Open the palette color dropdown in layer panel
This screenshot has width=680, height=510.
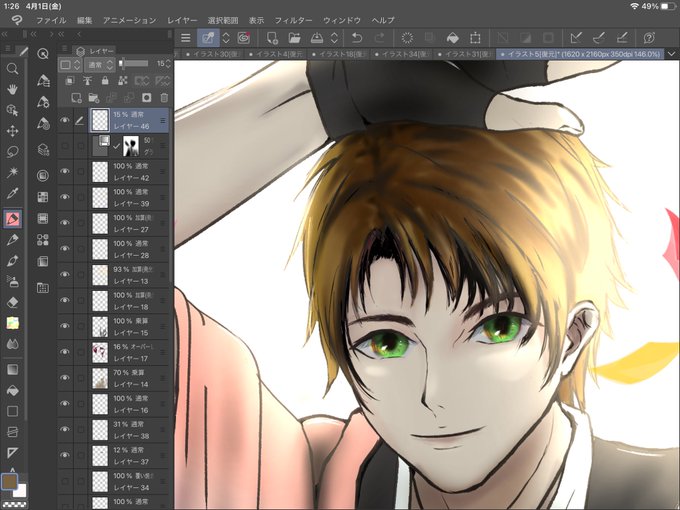[x=70, y=65]
